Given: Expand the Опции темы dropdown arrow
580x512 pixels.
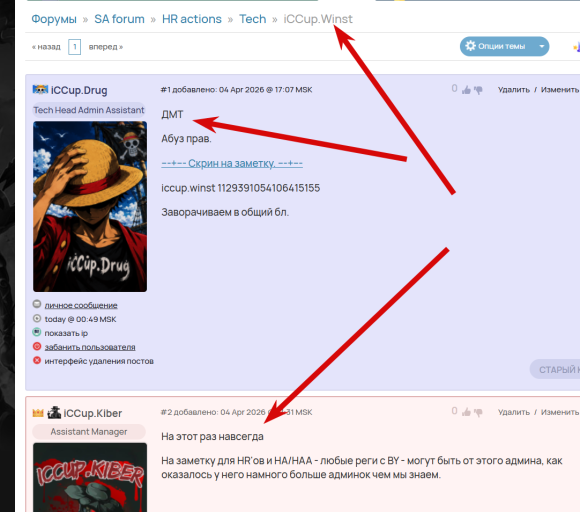Looking at the screenshot, I should coord(542,47).
